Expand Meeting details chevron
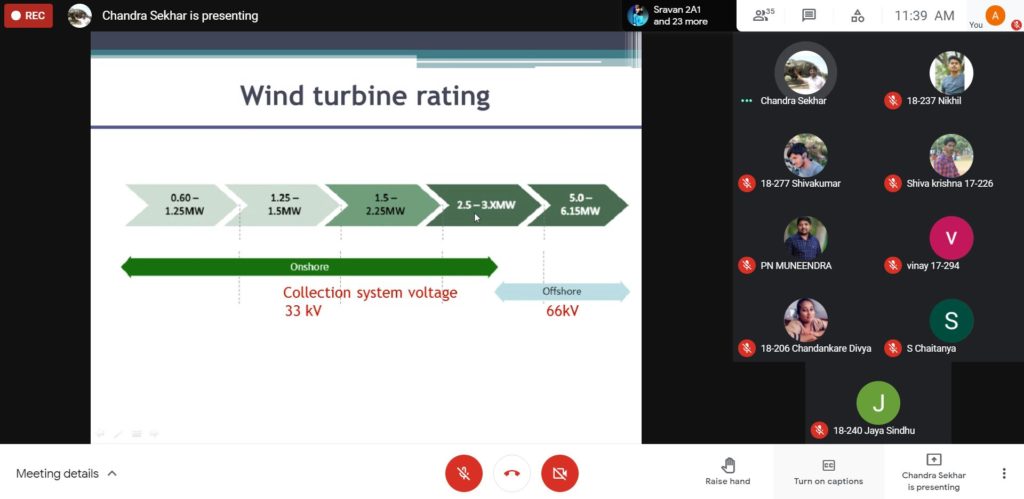The height and width of the screenshot is (499, 1024). tap(112, 474)
